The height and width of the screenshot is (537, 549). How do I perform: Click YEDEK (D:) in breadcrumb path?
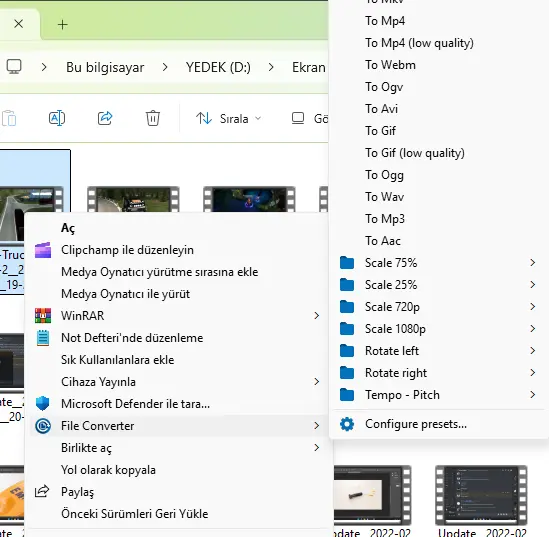(218, 67)
